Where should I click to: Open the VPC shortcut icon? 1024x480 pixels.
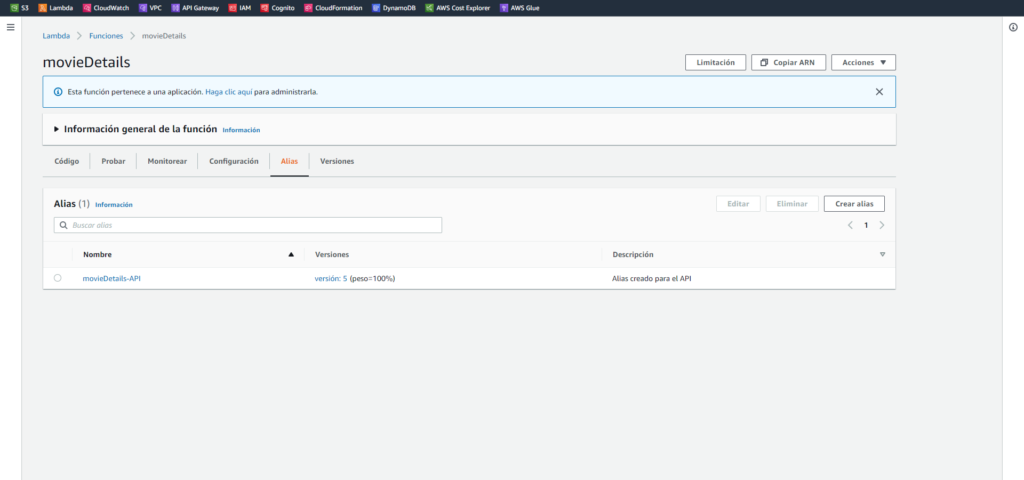(143, 8)
